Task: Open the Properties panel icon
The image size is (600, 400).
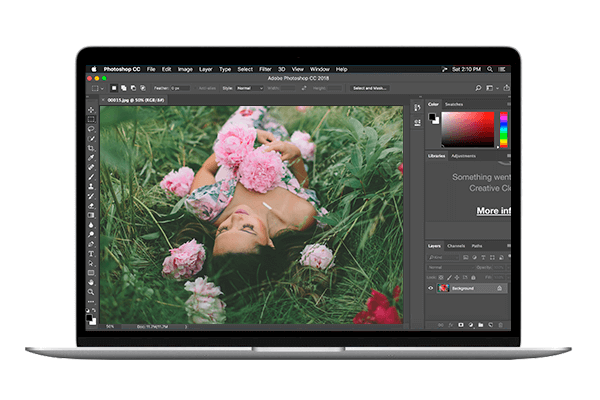Action: (417, 122)
